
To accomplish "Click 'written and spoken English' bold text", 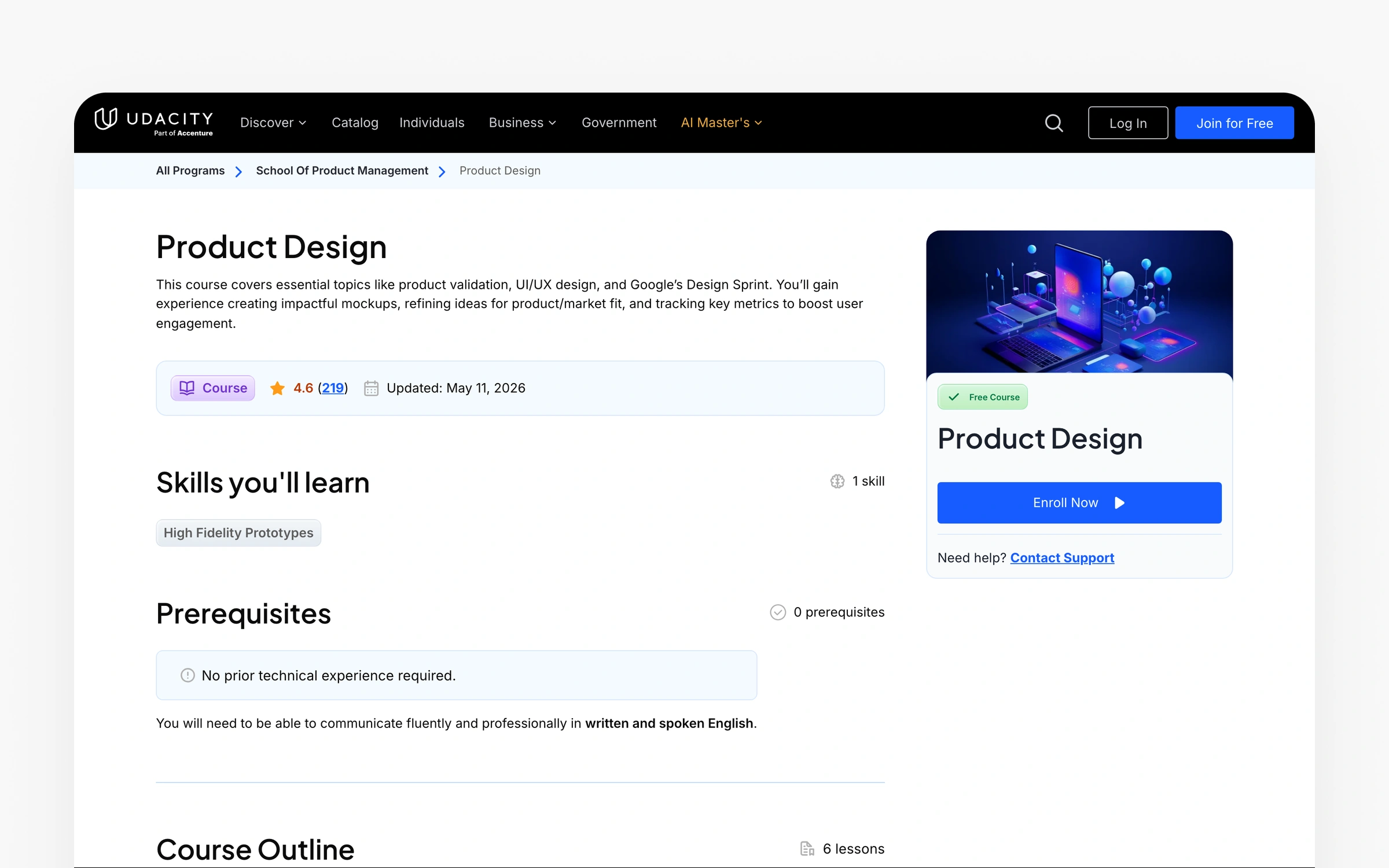I will tap(669, 723).
